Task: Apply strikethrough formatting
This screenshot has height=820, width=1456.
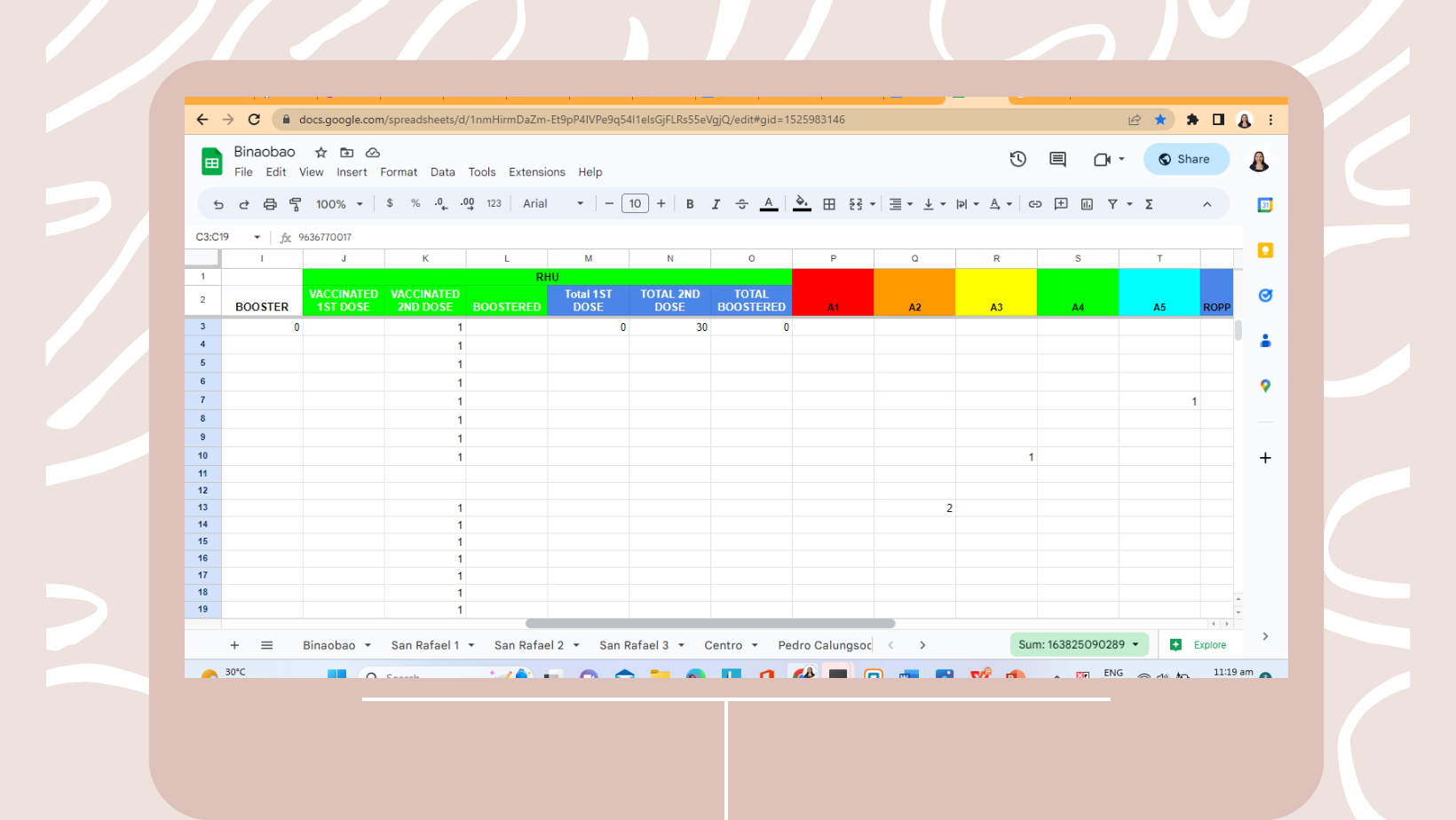Action: [742, 204]
